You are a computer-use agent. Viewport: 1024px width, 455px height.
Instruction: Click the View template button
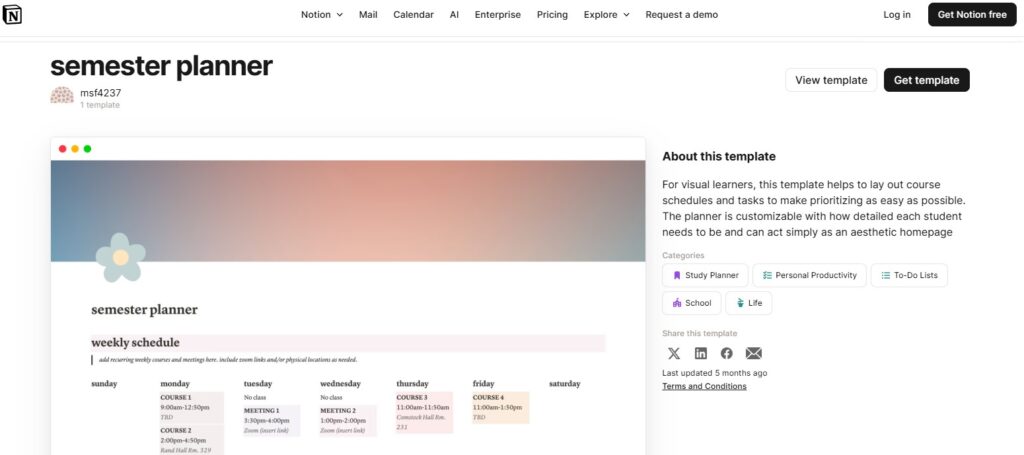click(831, 80)
